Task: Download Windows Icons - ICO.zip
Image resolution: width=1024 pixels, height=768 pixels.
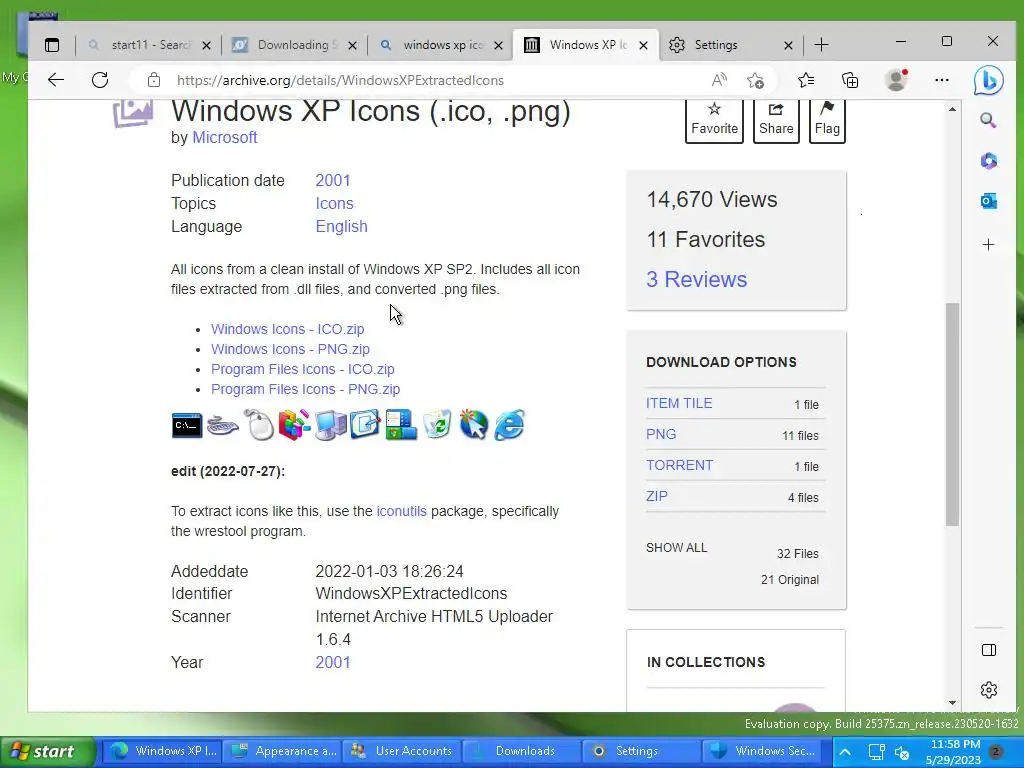Action: pos(287,329)
